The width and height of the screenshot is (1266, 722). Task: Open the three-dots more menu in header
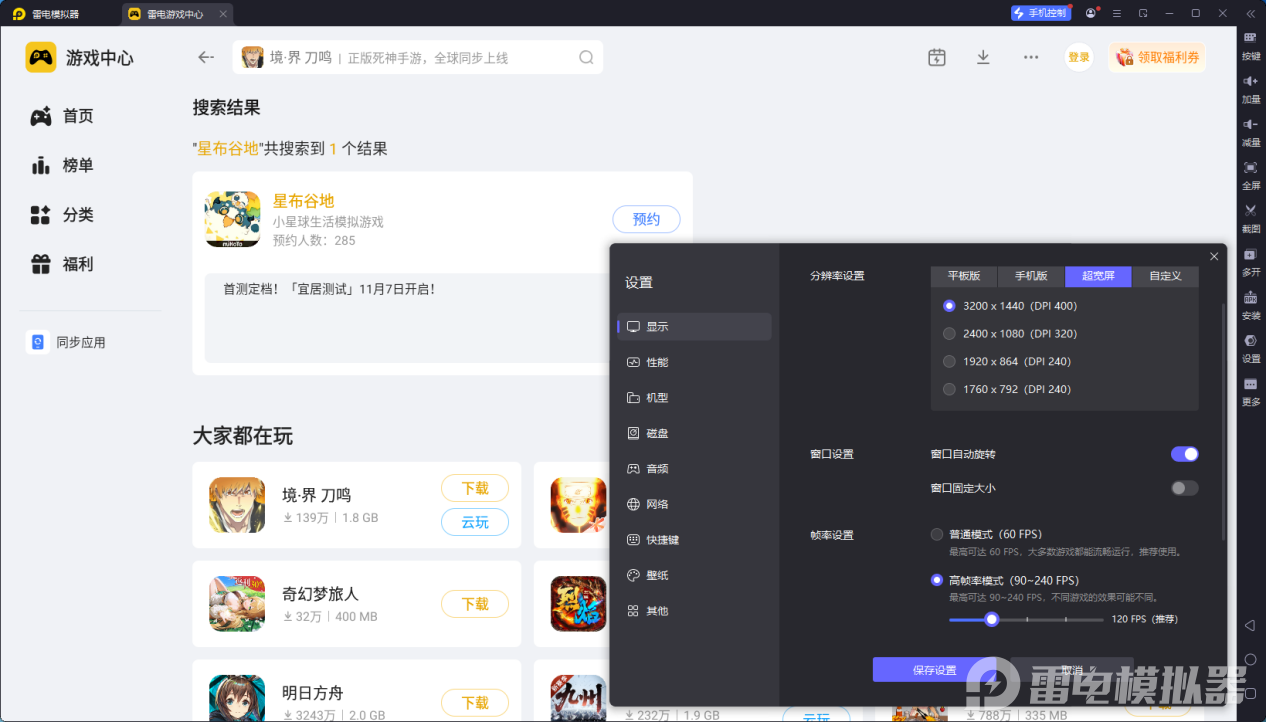point(1031,58)
